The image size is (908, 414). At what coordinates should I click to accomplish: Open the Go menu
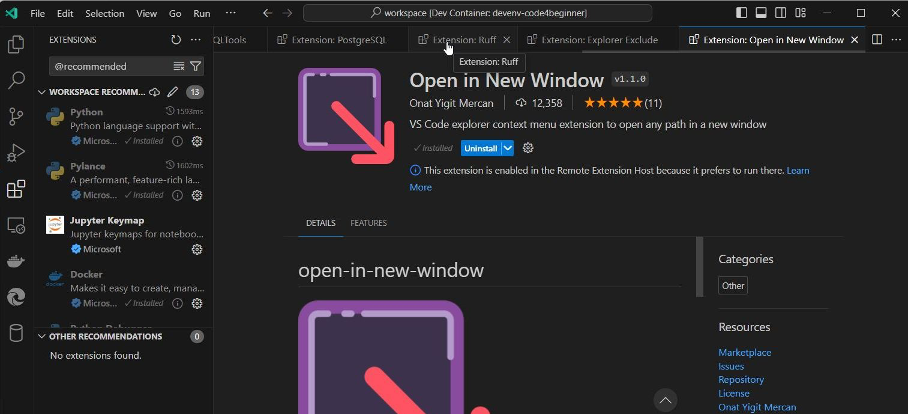175,13
